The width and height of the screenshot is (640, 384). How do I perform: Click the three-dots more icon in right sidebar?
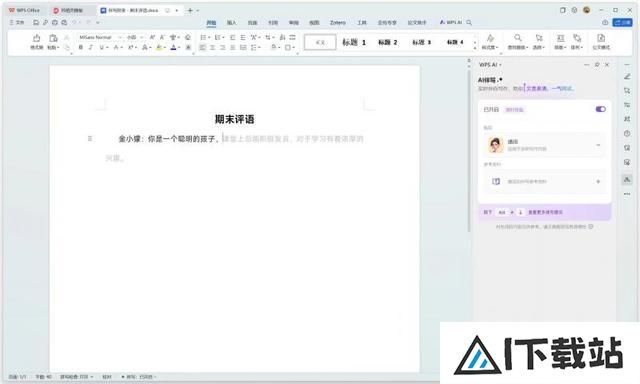[x=627, y=194]
